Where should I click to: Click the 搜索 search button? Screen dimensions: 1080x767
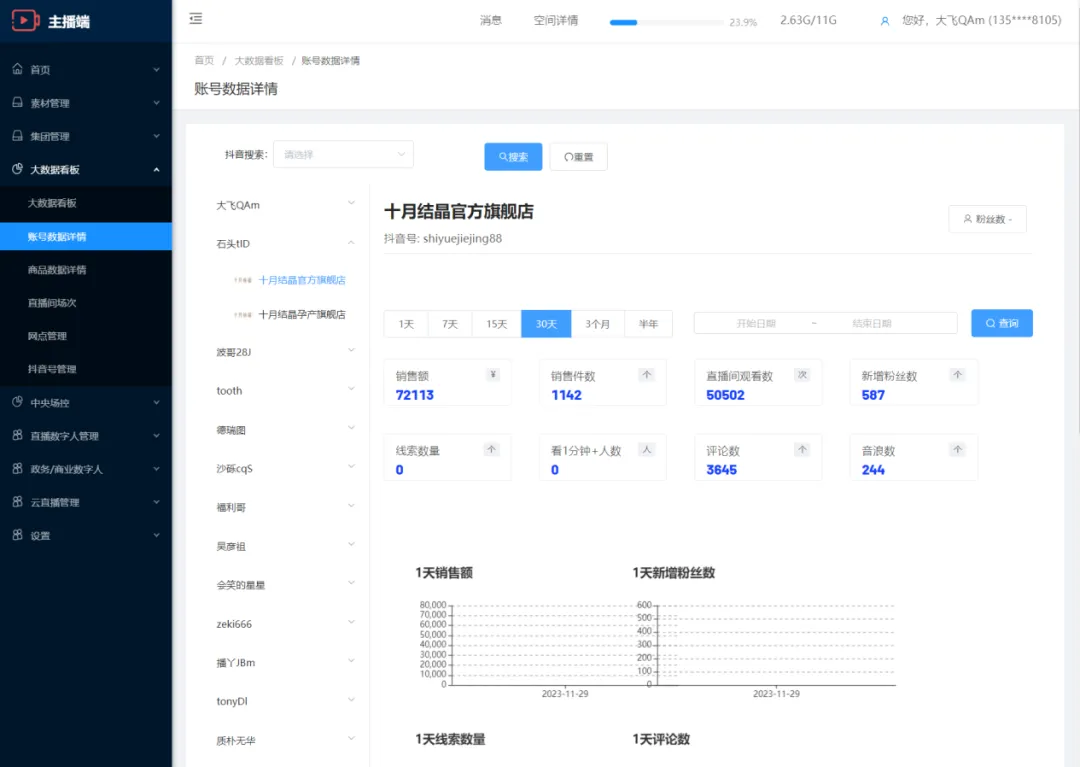(512, 156)
